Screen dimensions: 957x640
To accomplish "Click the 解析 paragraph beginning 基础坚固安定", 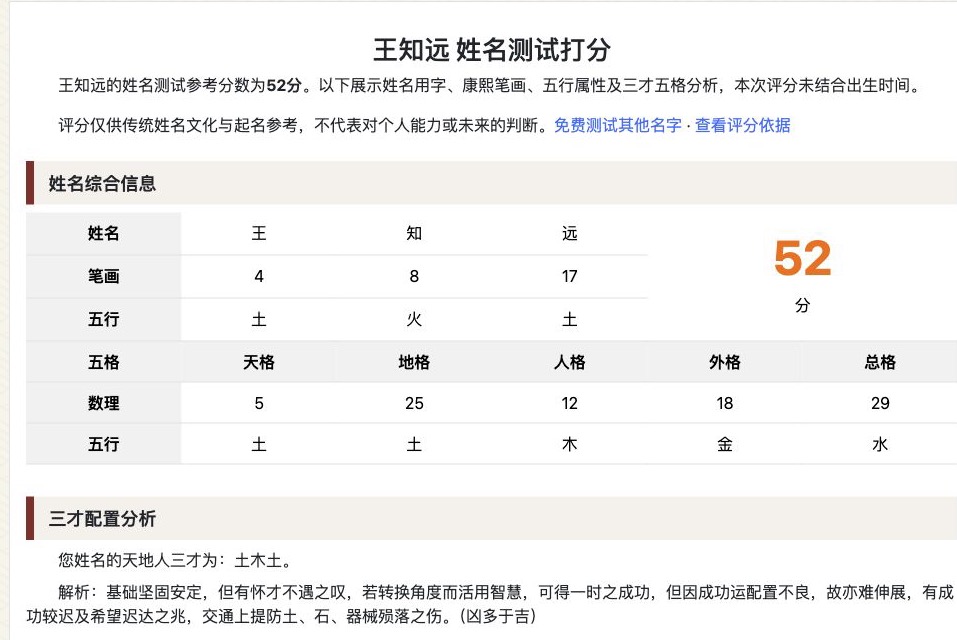I will [x=490, y=604].
